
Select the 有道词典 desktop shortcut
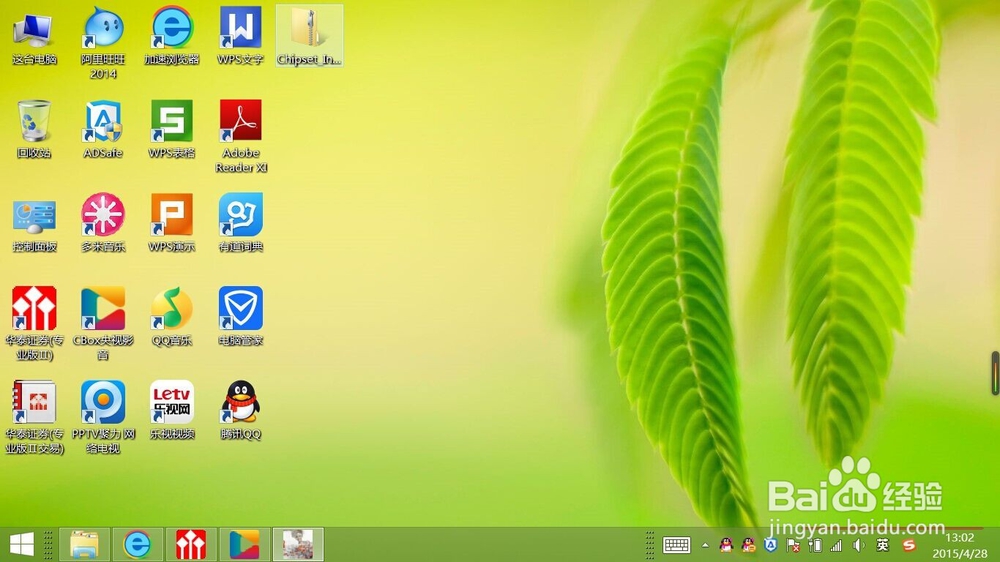[240, 223]
